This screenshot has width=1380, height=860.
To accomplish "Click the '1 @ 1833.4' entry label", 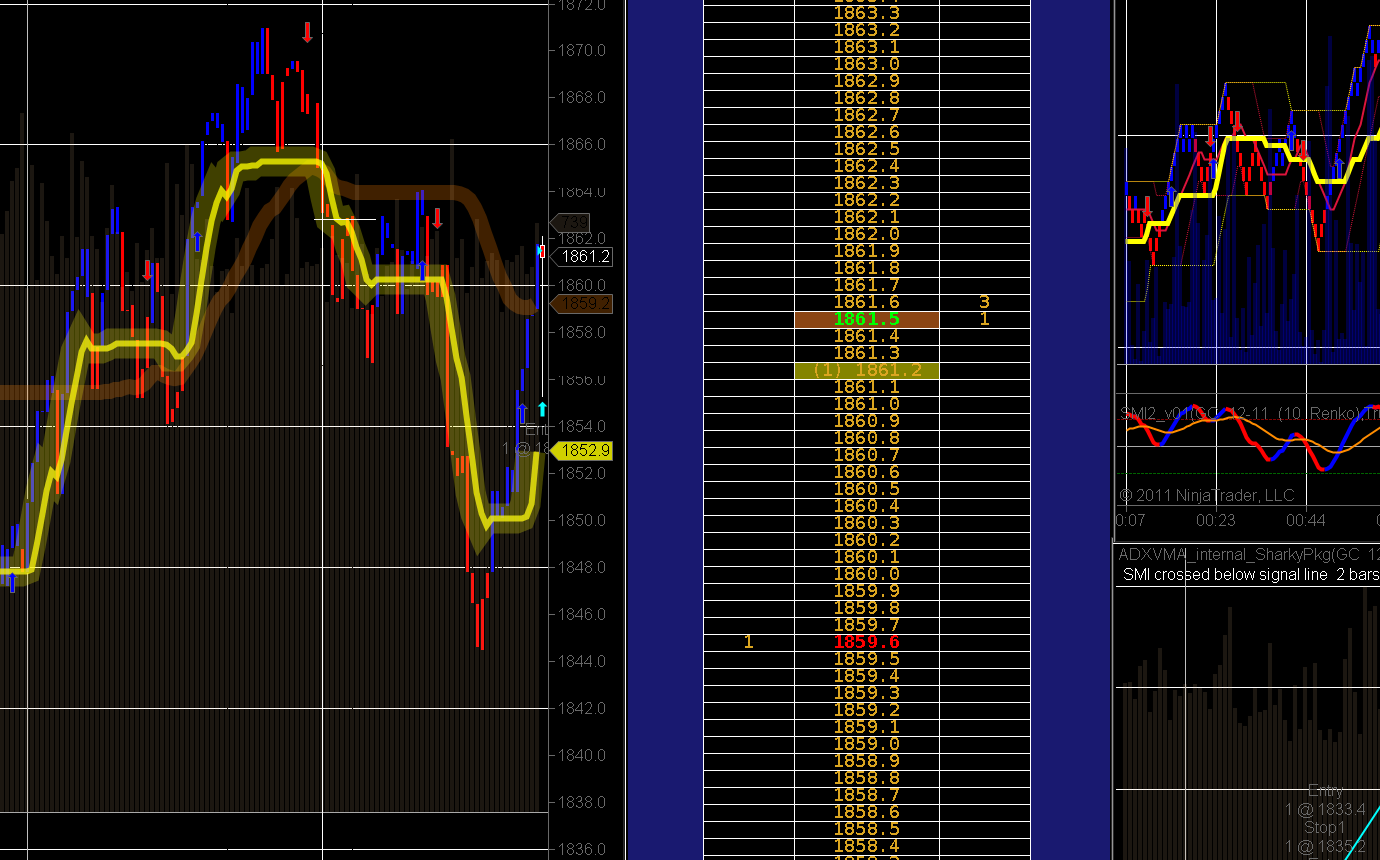I will coord(1325,809).
